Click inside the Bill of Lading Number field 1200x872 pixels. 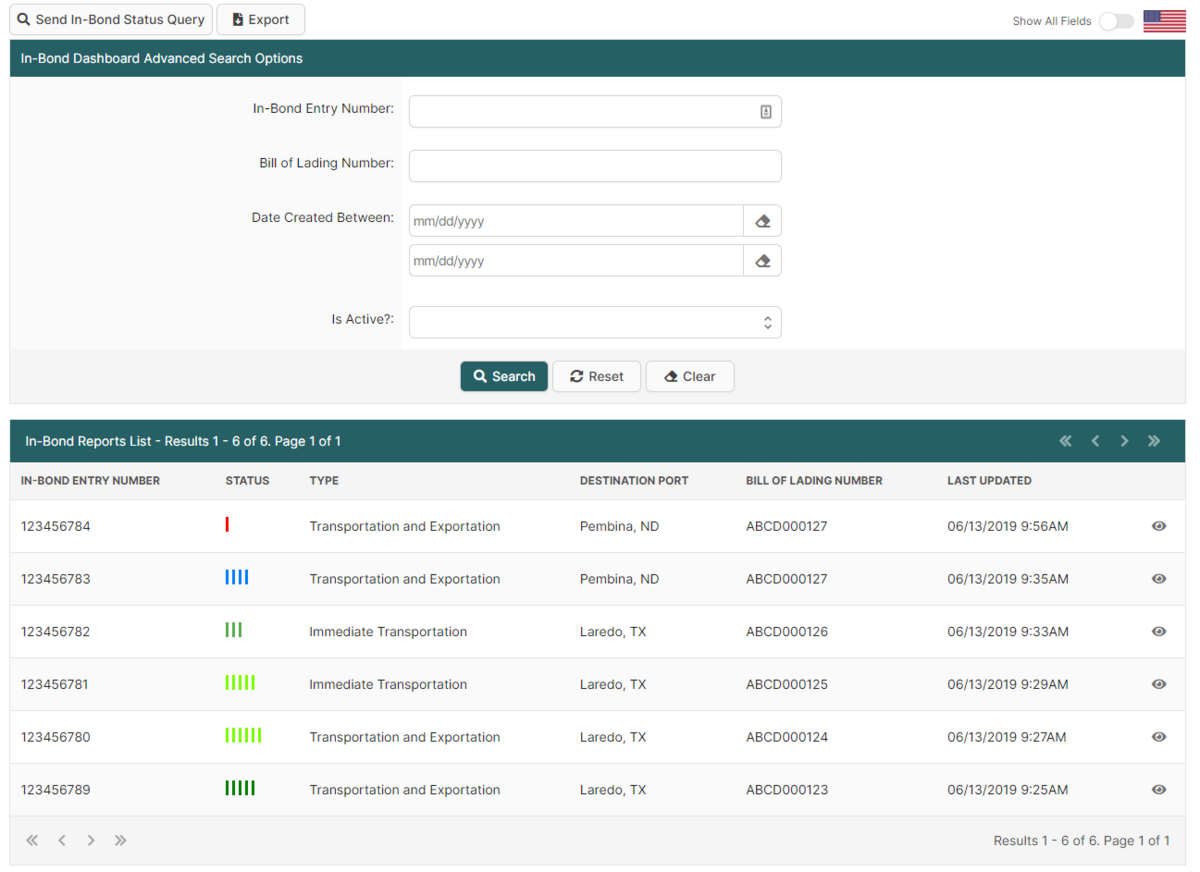click(x=594, y=165)
